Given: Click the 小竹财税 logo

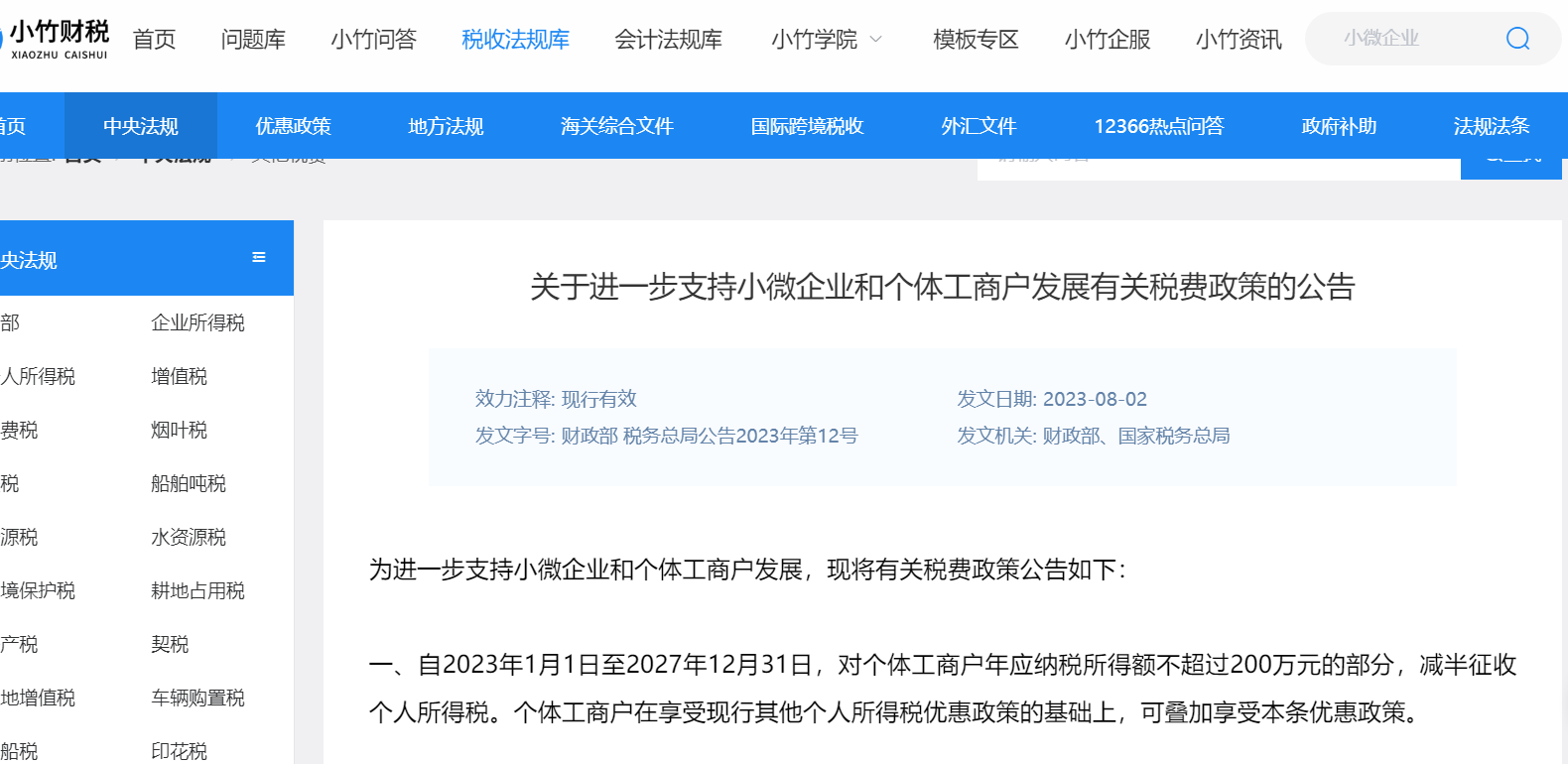Looking at the screenshot, I should tap(58, 39).
